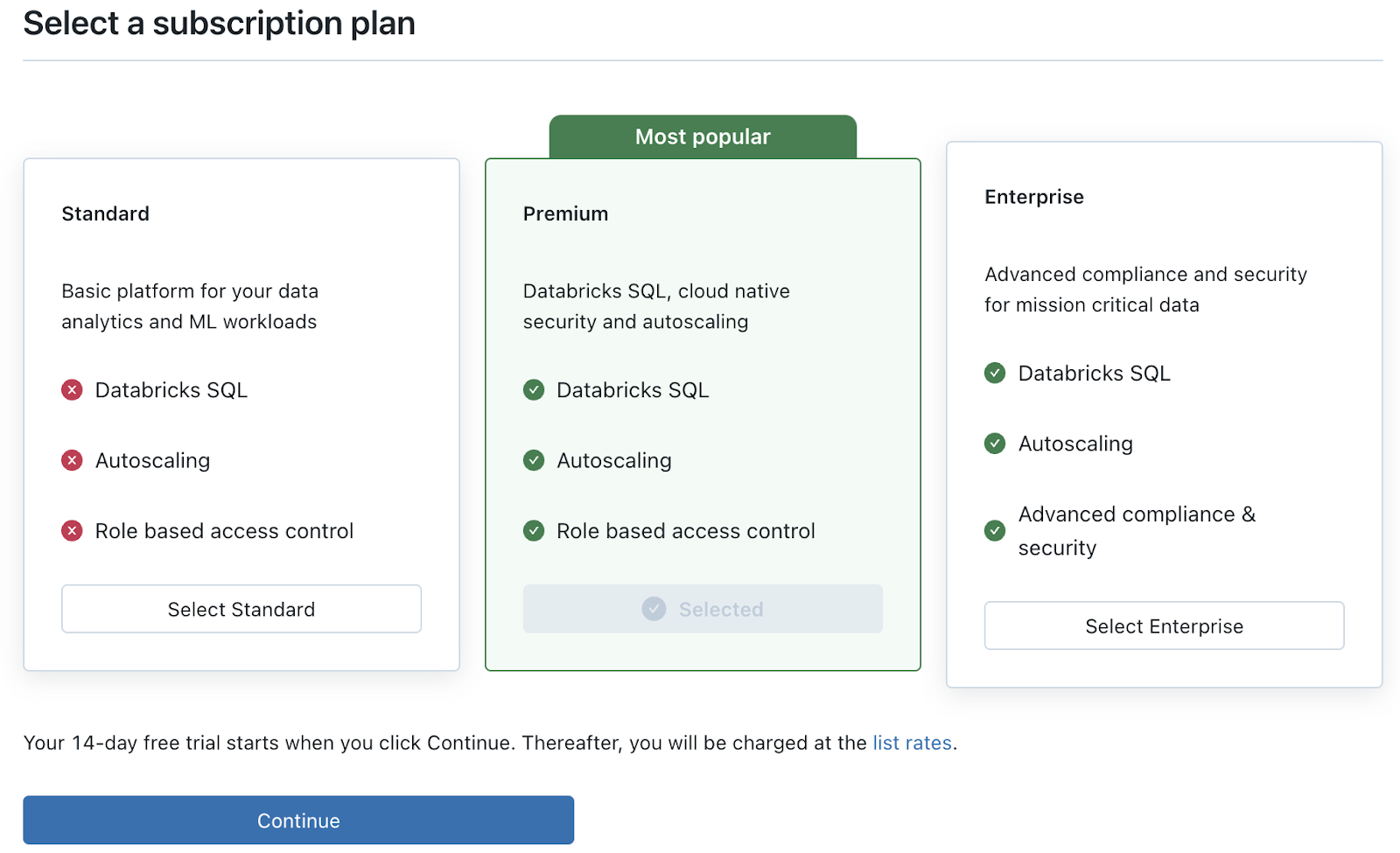The height and width of the screenshot is (853, 1400).
Task: Click red X icon beside Standard Databricks SQL
Action: coord(72,390)
